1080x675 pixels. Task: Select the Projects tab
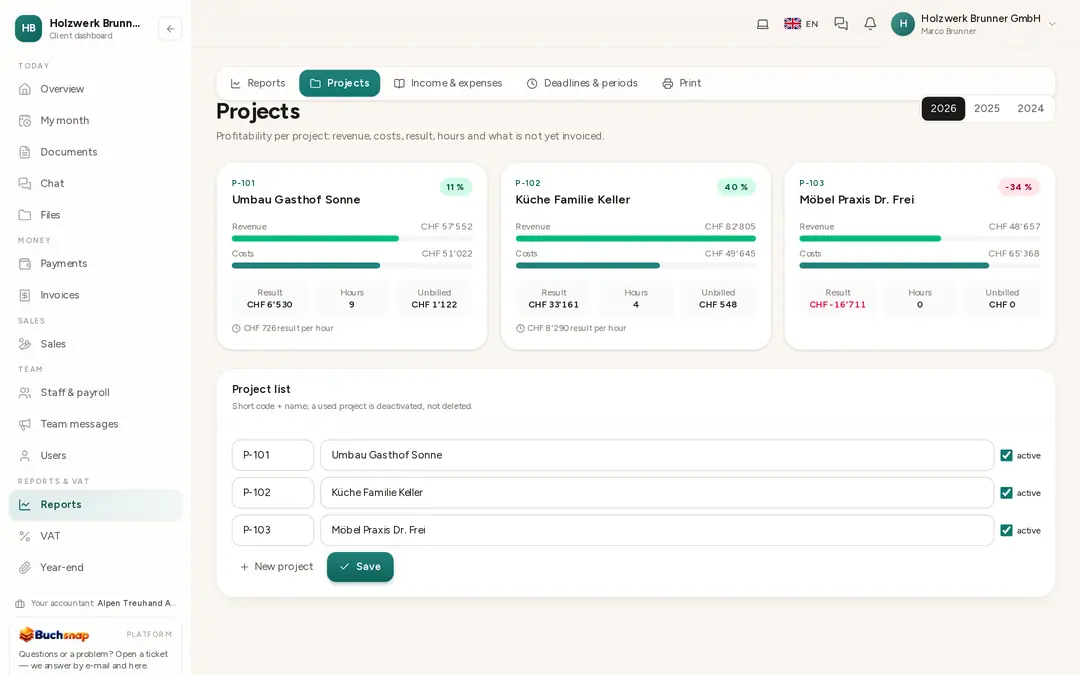pyautogui.click(x=340, y=83)
